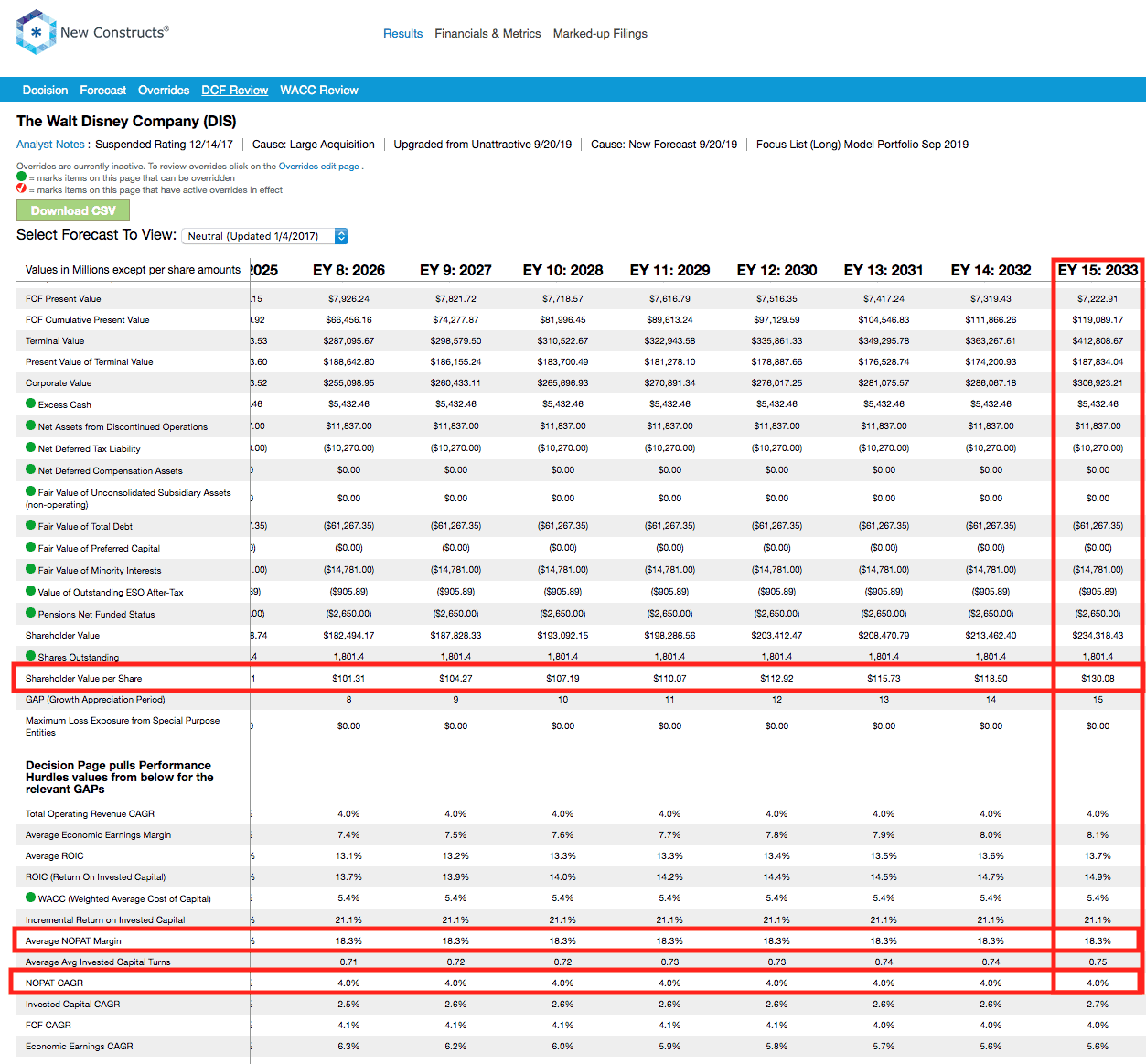Click $130.08 shareholder value per share cell
This screenshot has width=1146, height=1064.
[x=1098, y=679]
